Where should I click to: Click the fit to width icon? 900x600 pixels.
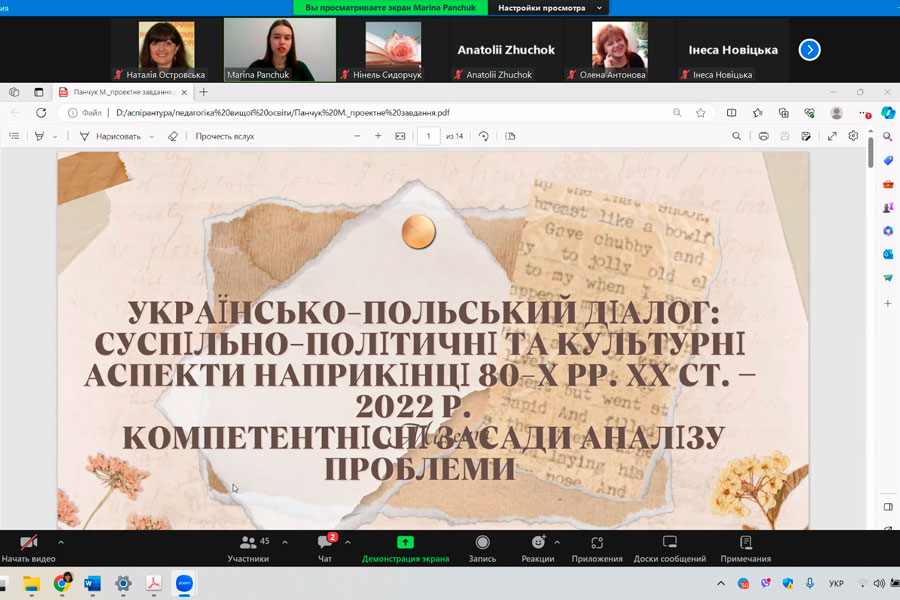click(400, 136)
